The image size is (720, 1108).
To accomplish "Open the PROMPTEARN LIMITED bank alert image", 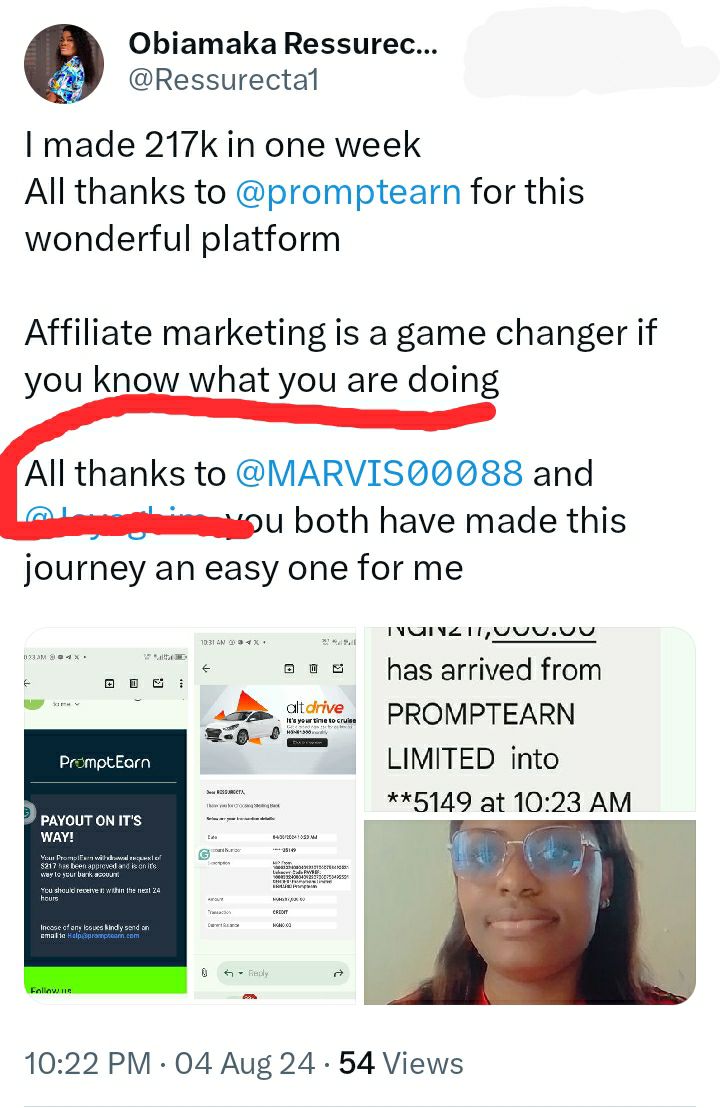I will click(x=530, y=719).
